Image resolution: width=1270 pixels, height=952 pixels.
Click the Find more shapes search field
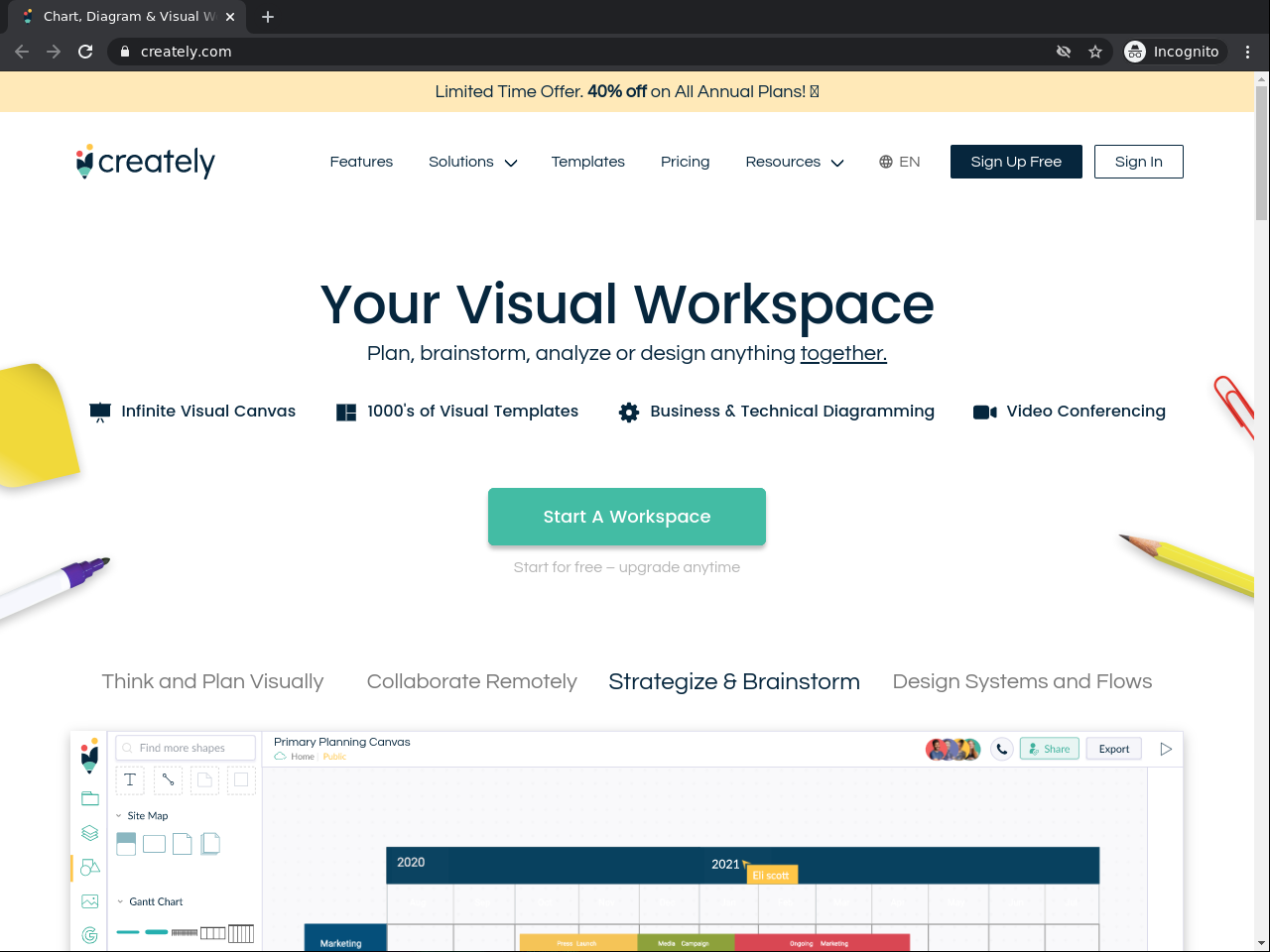point(186,748)
